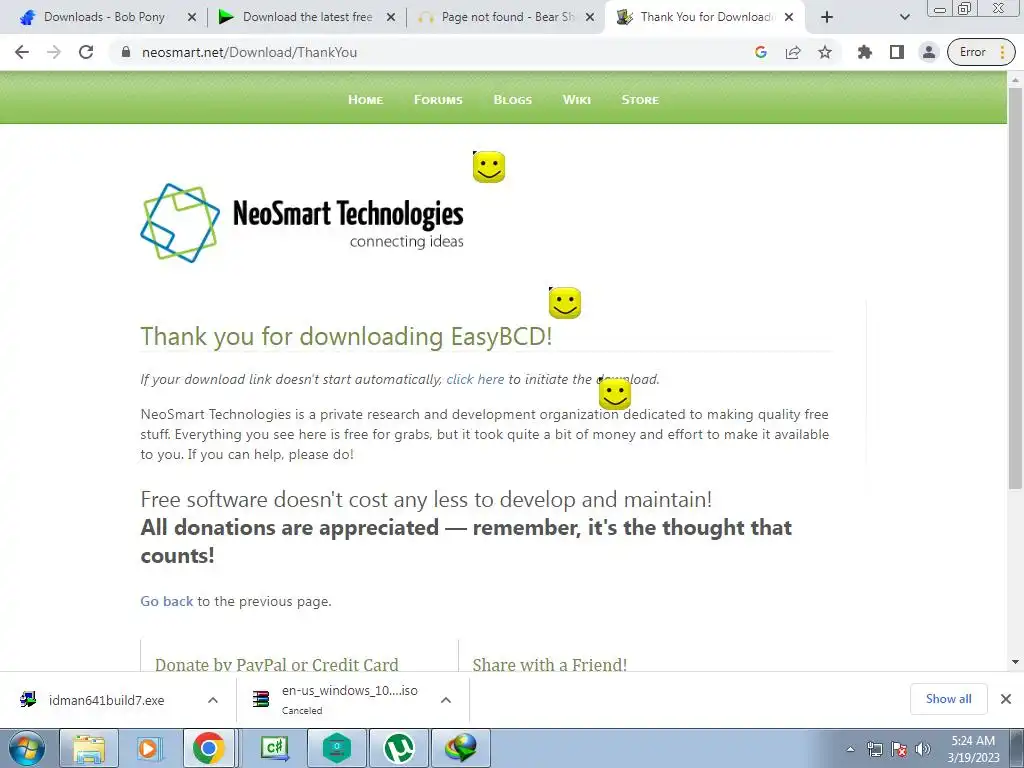Close the downloads bar
This screenshot has width=1024, height=768.
point(1006,699)
